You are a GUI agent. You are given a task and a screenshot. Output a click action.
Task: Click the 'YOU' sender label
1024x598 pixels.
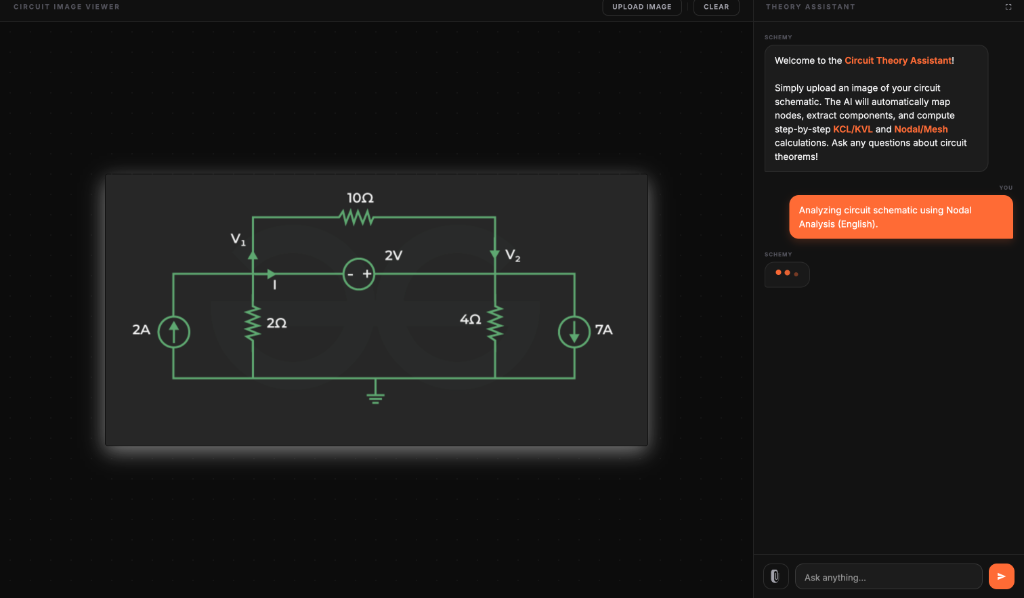pyautogui.click(x=1006, y=188)
